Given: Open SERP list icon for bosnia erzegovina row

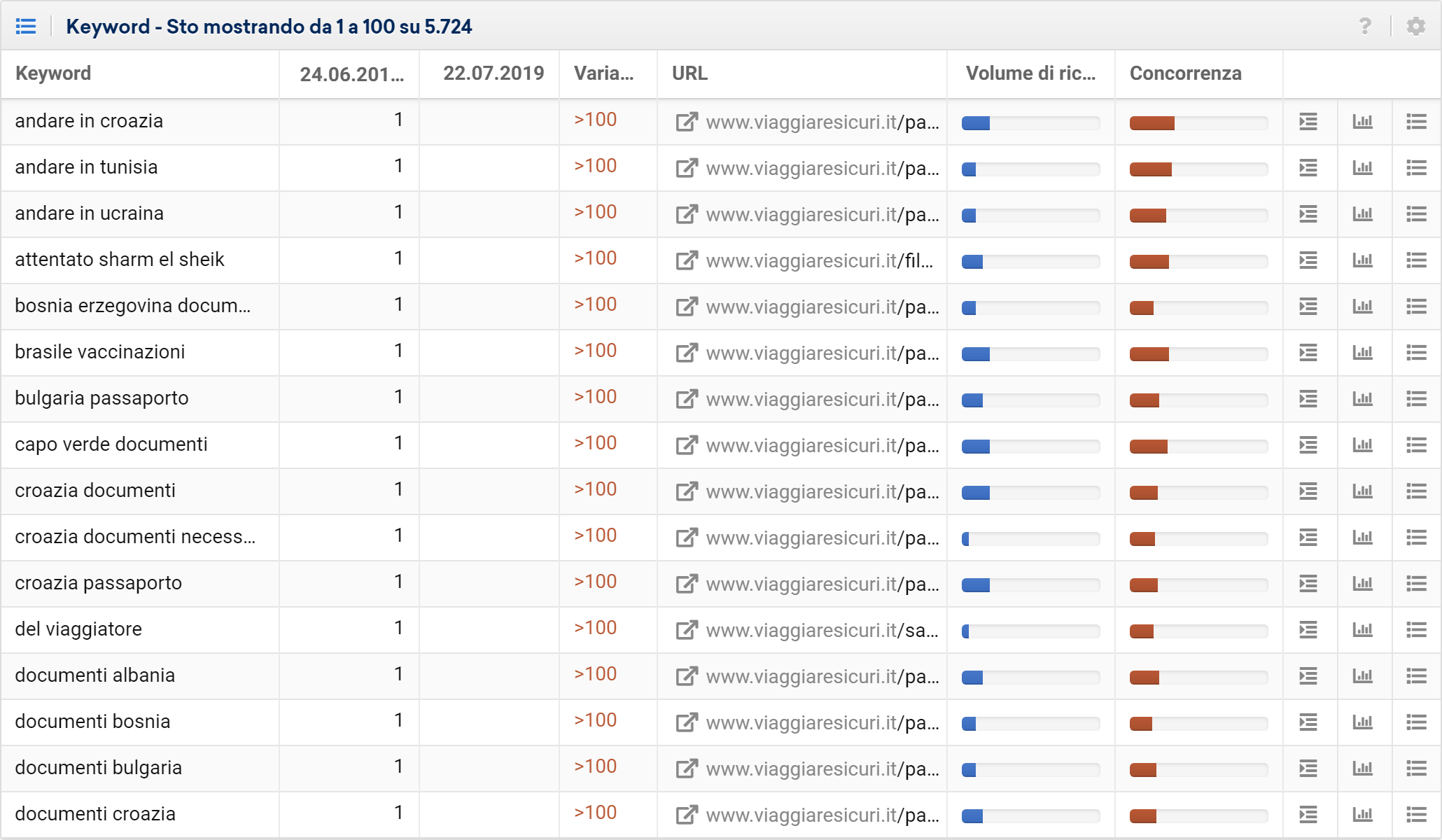Looking at the screenshot, I should point(1308,307).
